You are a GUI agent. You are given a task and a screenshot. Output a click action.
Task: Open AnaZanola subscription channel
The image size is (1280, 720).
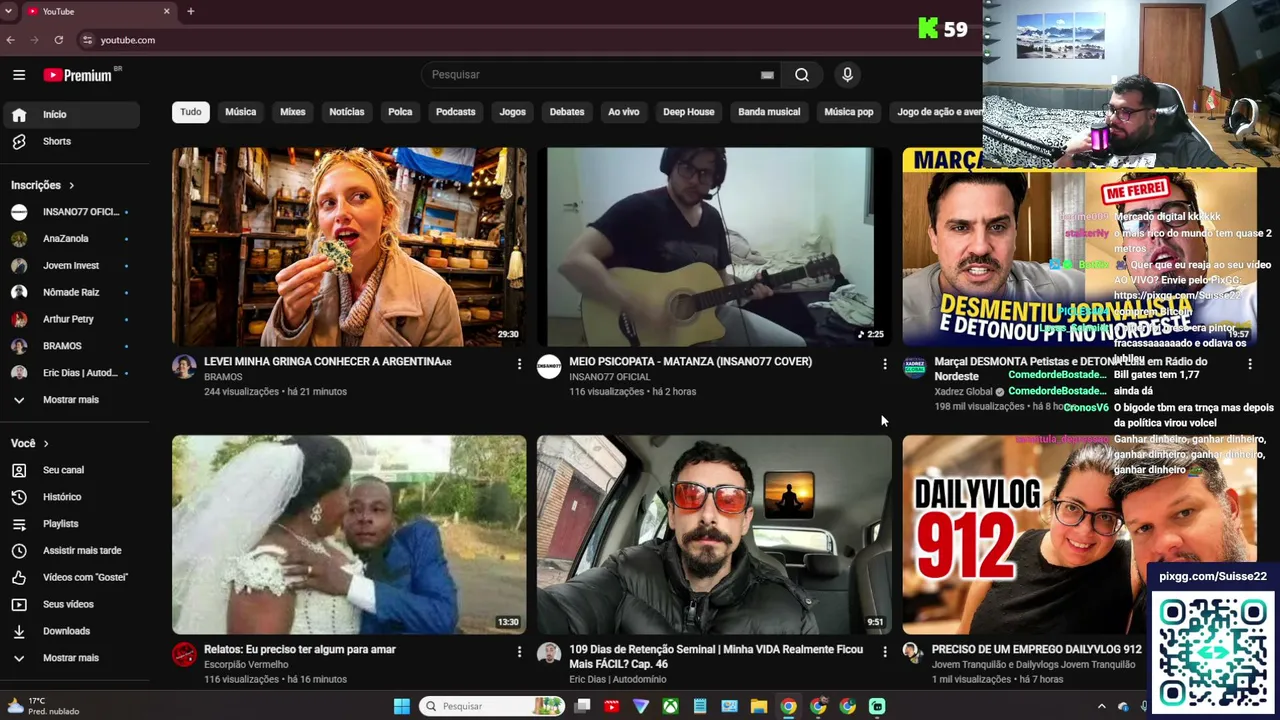pyautogui.click(x=70, y=239)
